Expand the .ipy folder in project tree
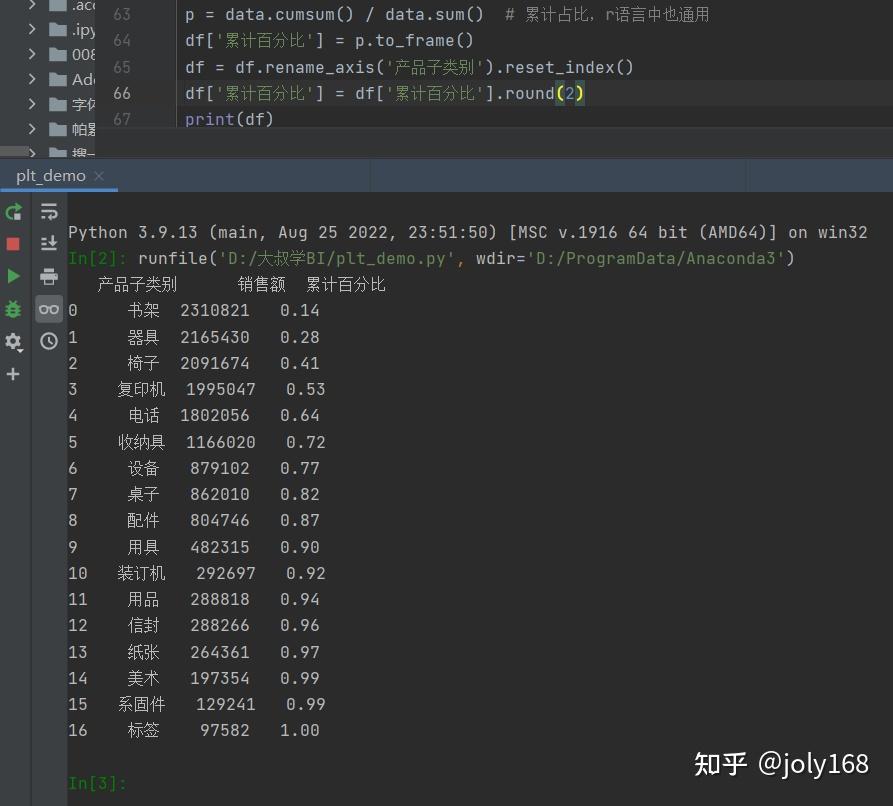The image size is (893, 806). click(x=32, y=28)
